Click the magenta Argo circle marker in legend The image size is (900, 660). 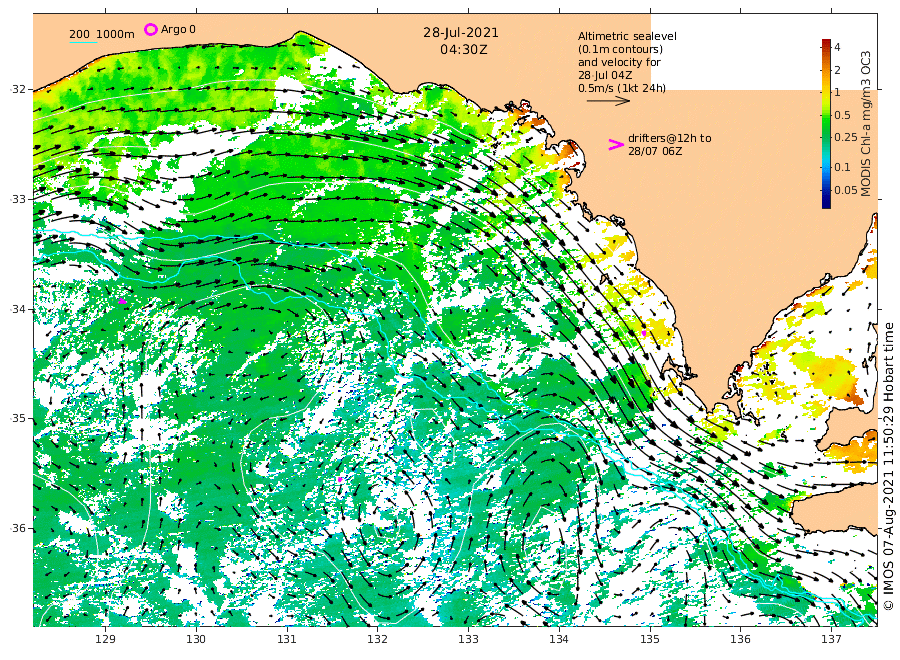[x=151, y=29]
